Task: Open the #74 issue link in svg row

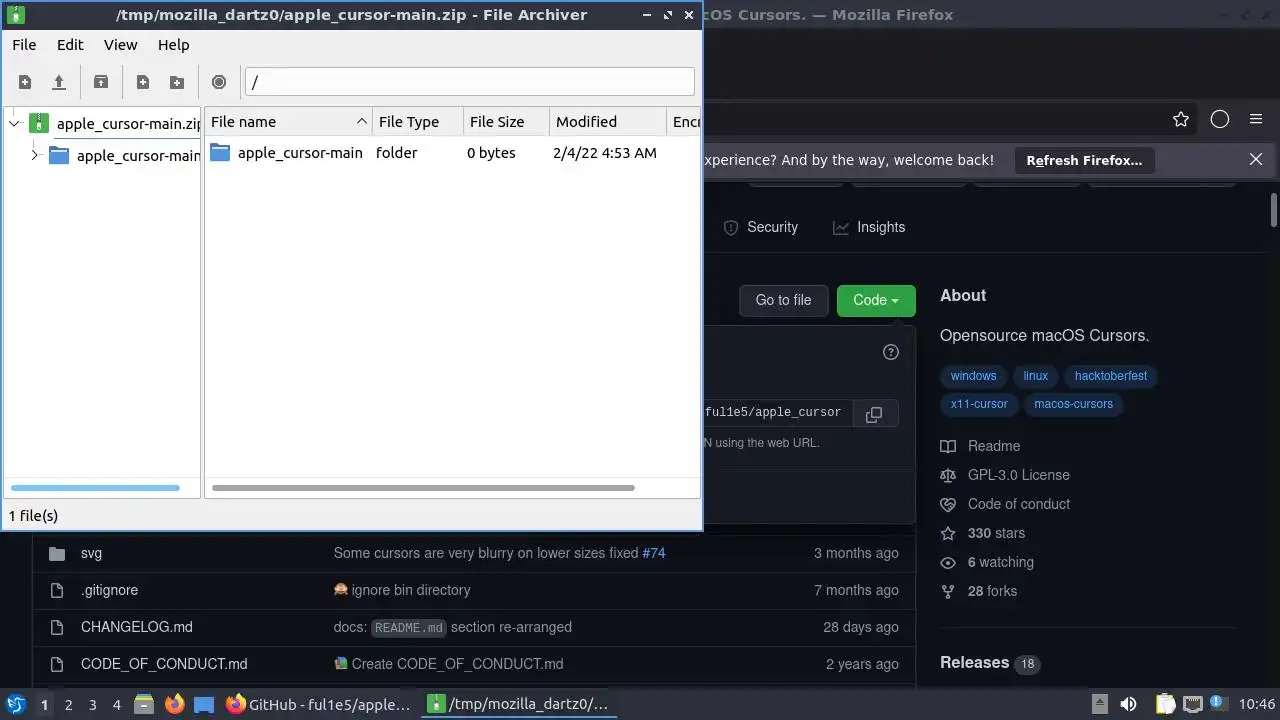Action: 654,553
